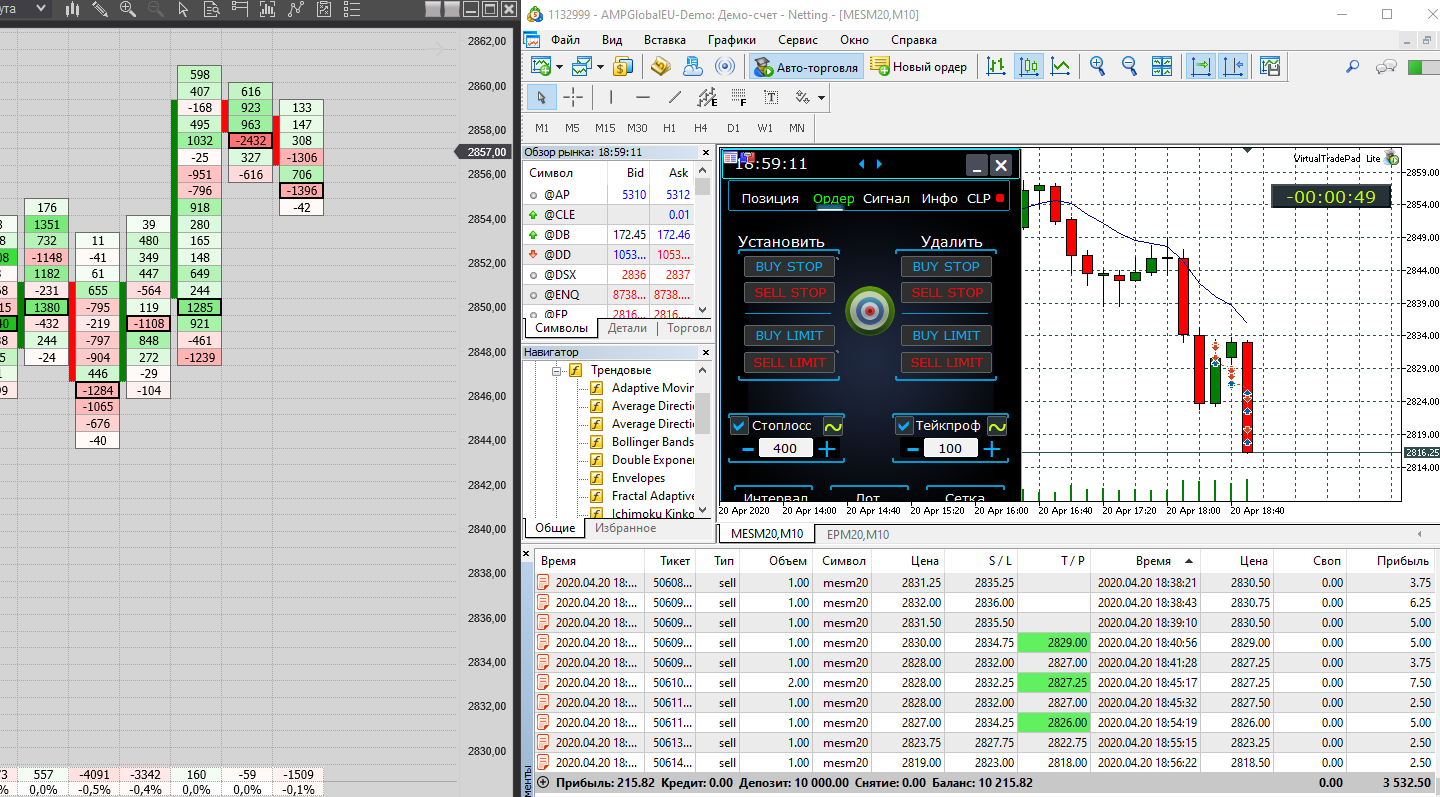Click the Новый ордер toolbar button
1440x797 pixels.
tap(919, 67)
